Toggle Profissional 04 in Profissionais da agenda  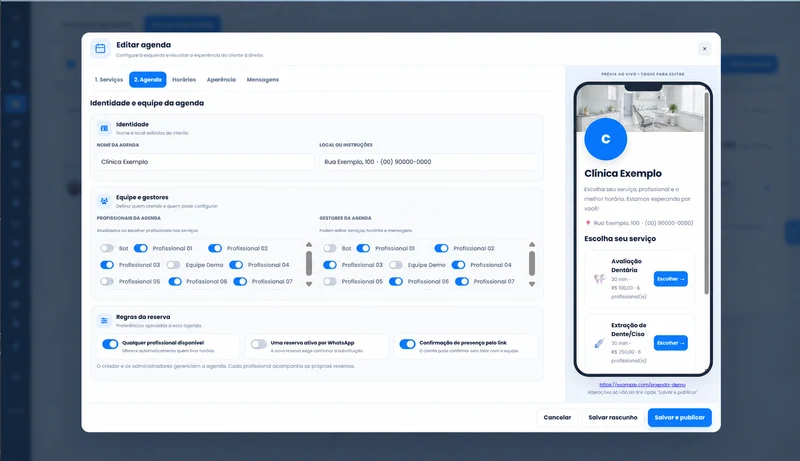[x=236, y=265]
